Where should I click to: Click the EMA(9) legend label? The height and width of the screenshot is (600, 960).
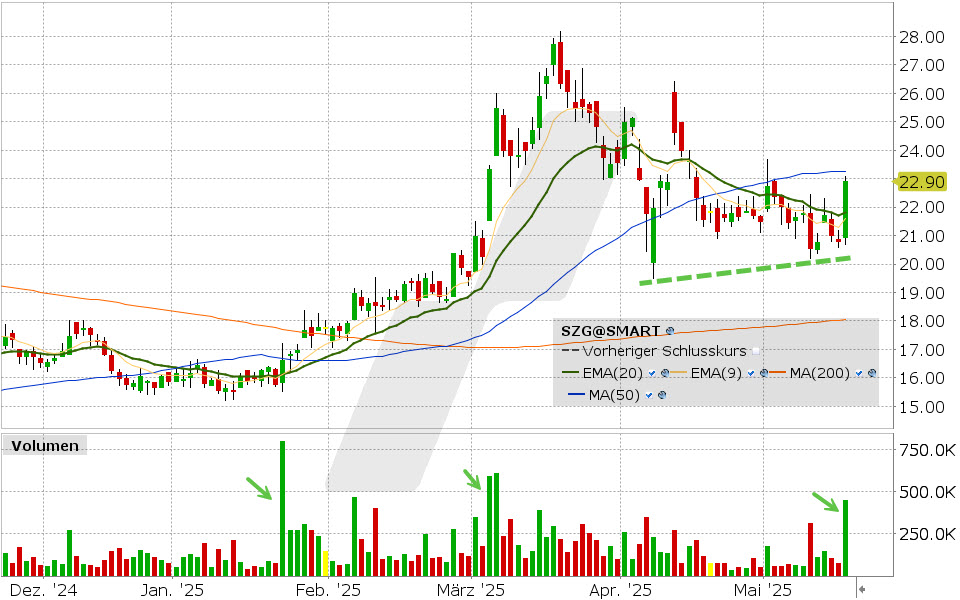[716, 373]
